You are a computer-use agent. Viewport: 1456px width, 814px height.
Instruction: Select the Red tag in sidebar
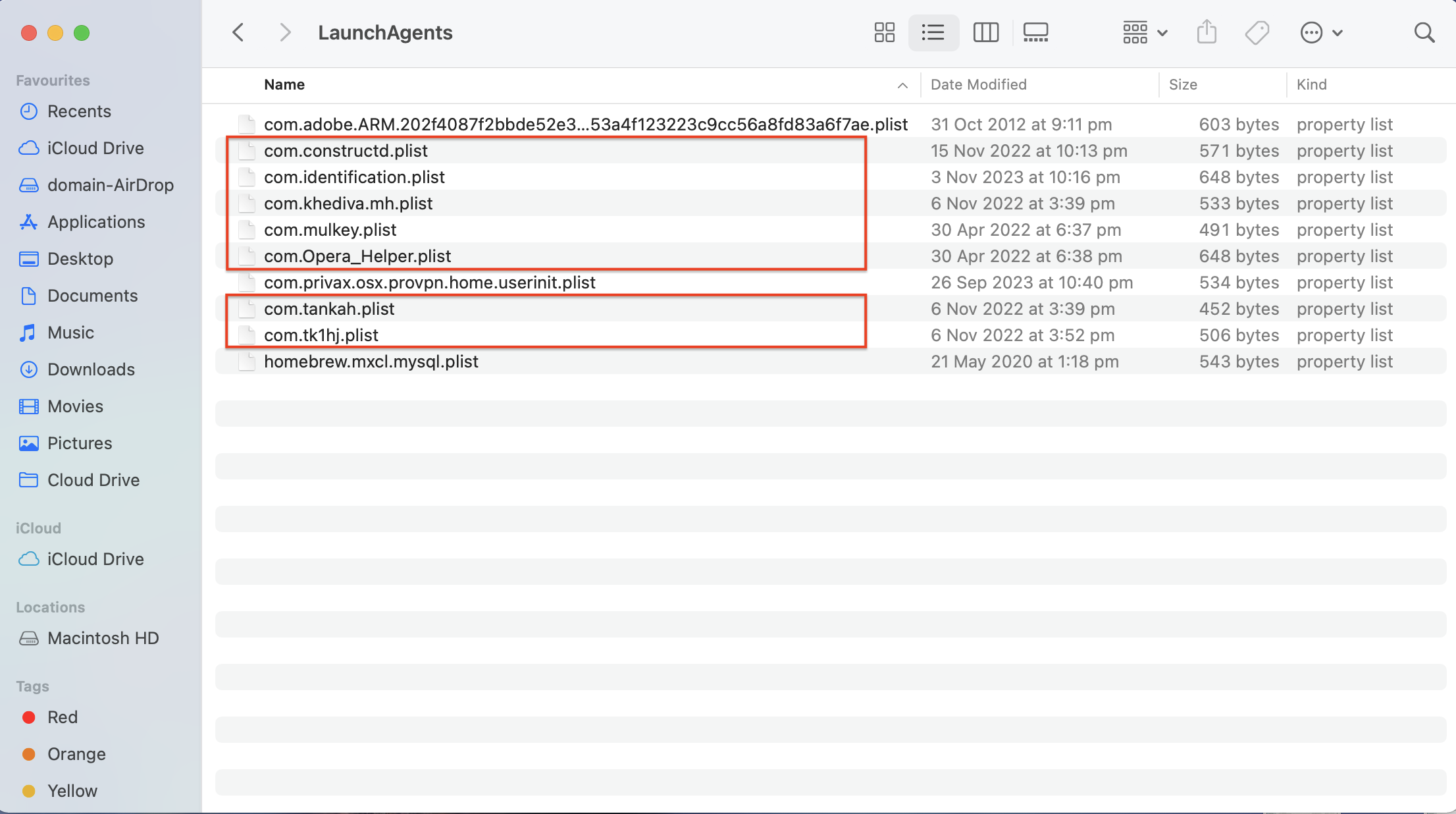point(62,717)
